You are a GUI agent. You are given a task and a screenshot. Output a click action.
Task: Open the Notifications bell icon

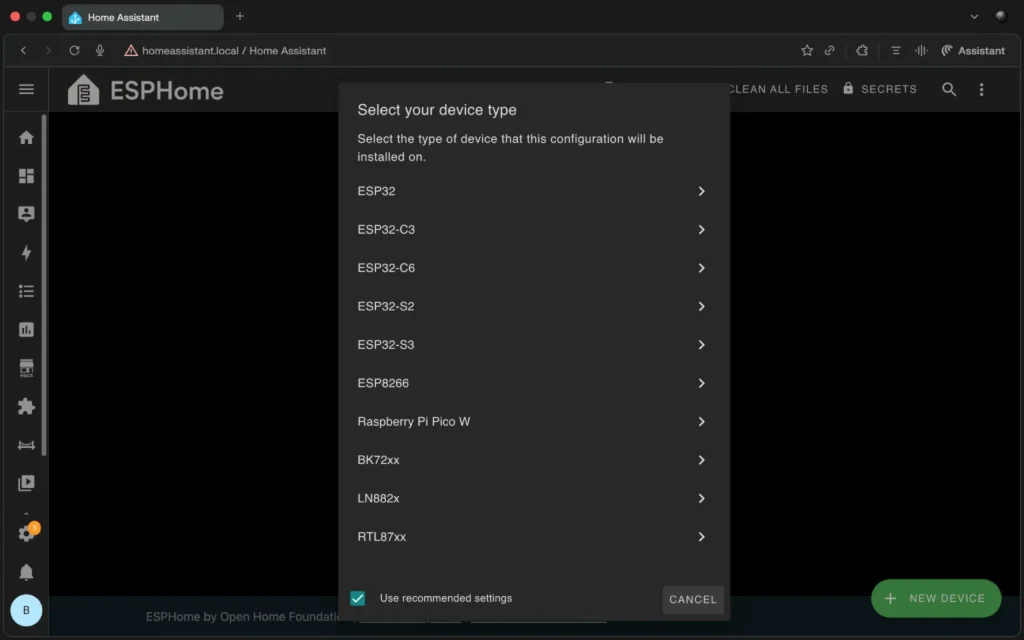point(26,572)
